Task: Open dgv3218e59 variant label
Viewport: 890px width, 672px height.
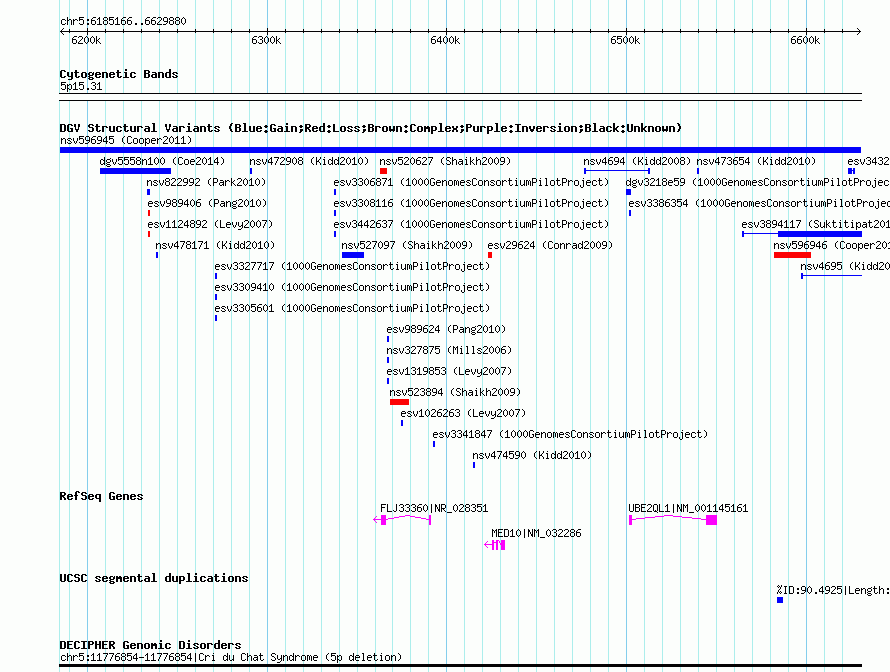Action: click(757, 182)
